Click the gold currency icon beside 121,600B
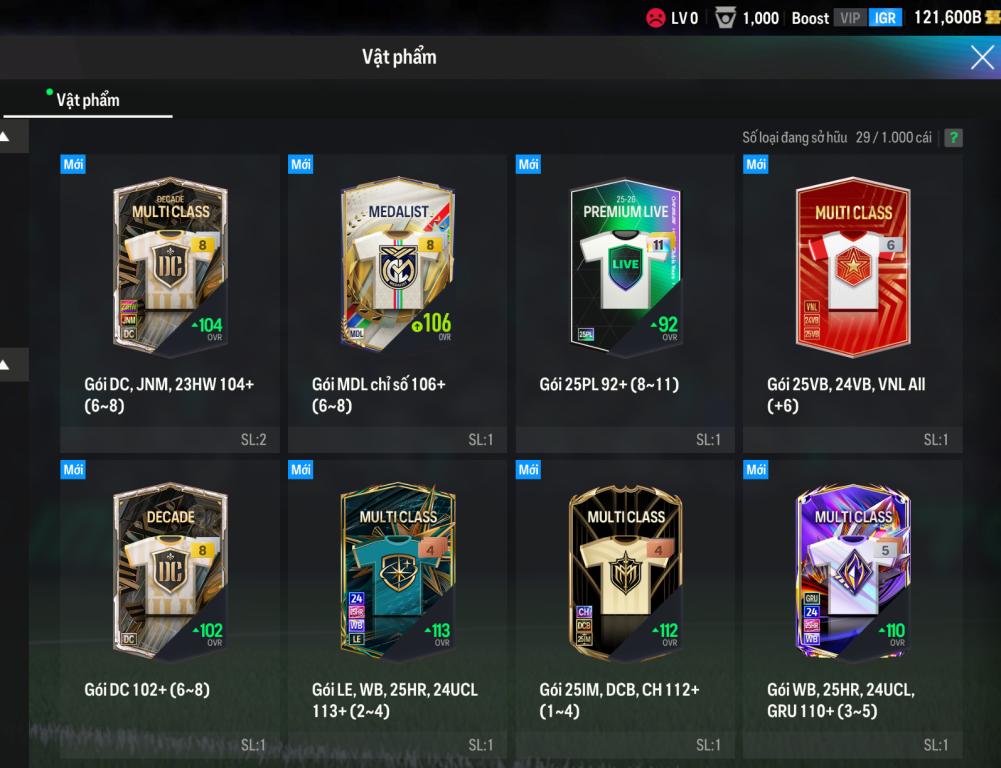Image resolution: width=1001 pixels, height=768 pixels. 993,17
